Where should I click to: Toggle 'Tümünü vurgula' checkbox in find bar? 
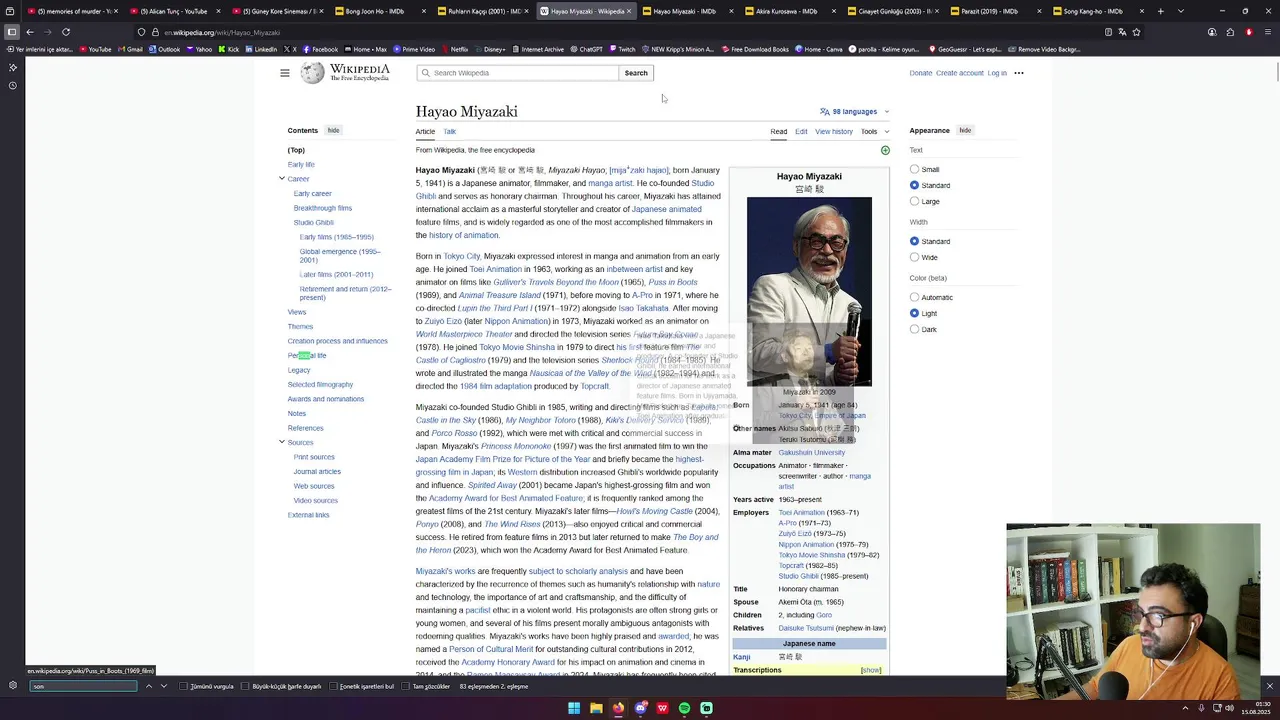tap(184, 686)
